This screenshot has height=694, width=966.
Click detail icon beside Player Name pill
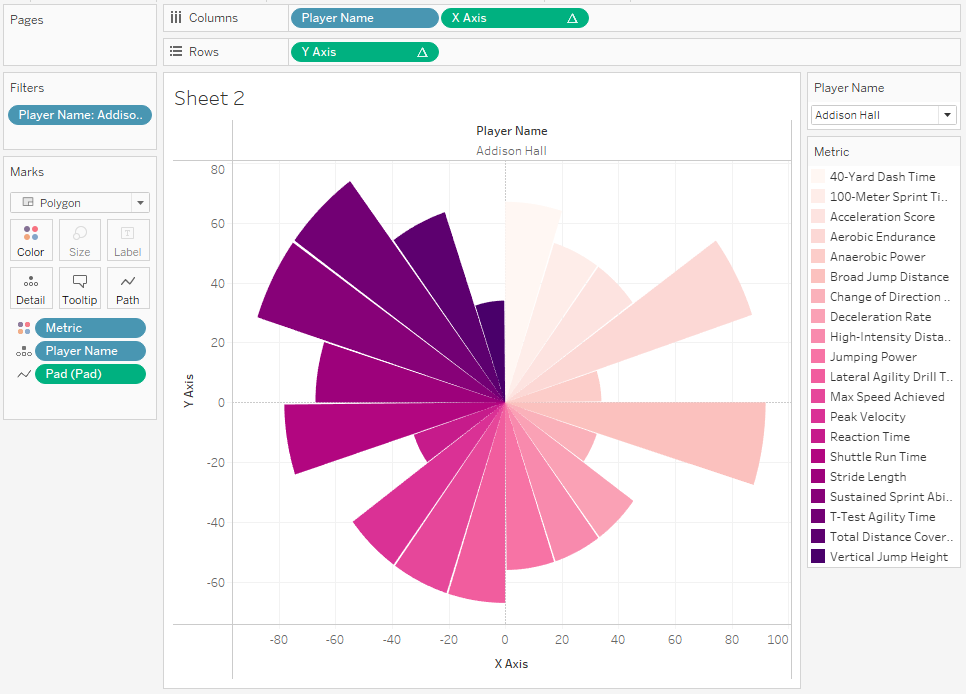tap(24, 351)
